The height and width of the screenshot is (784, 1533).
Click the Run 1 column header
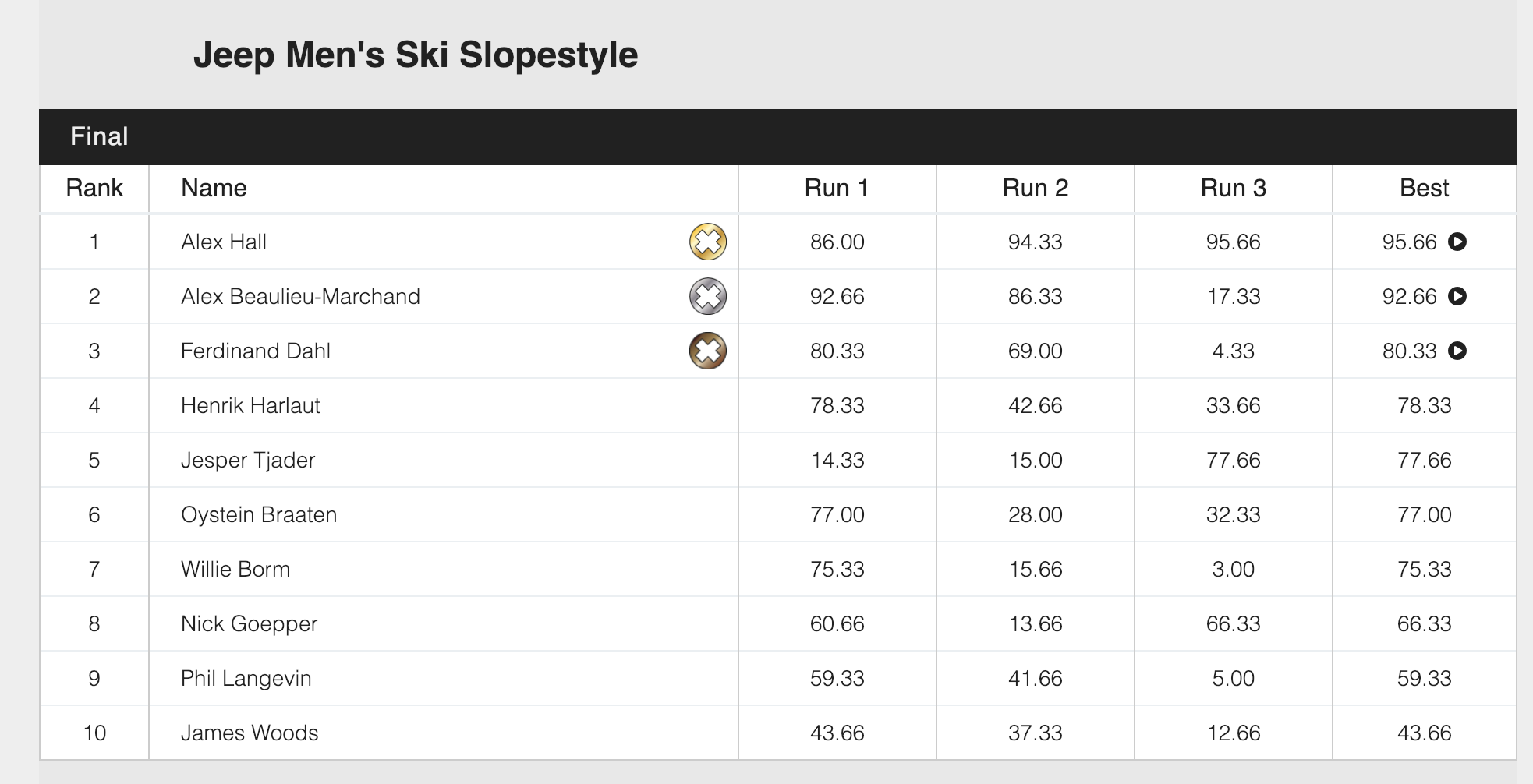(837, 188)
